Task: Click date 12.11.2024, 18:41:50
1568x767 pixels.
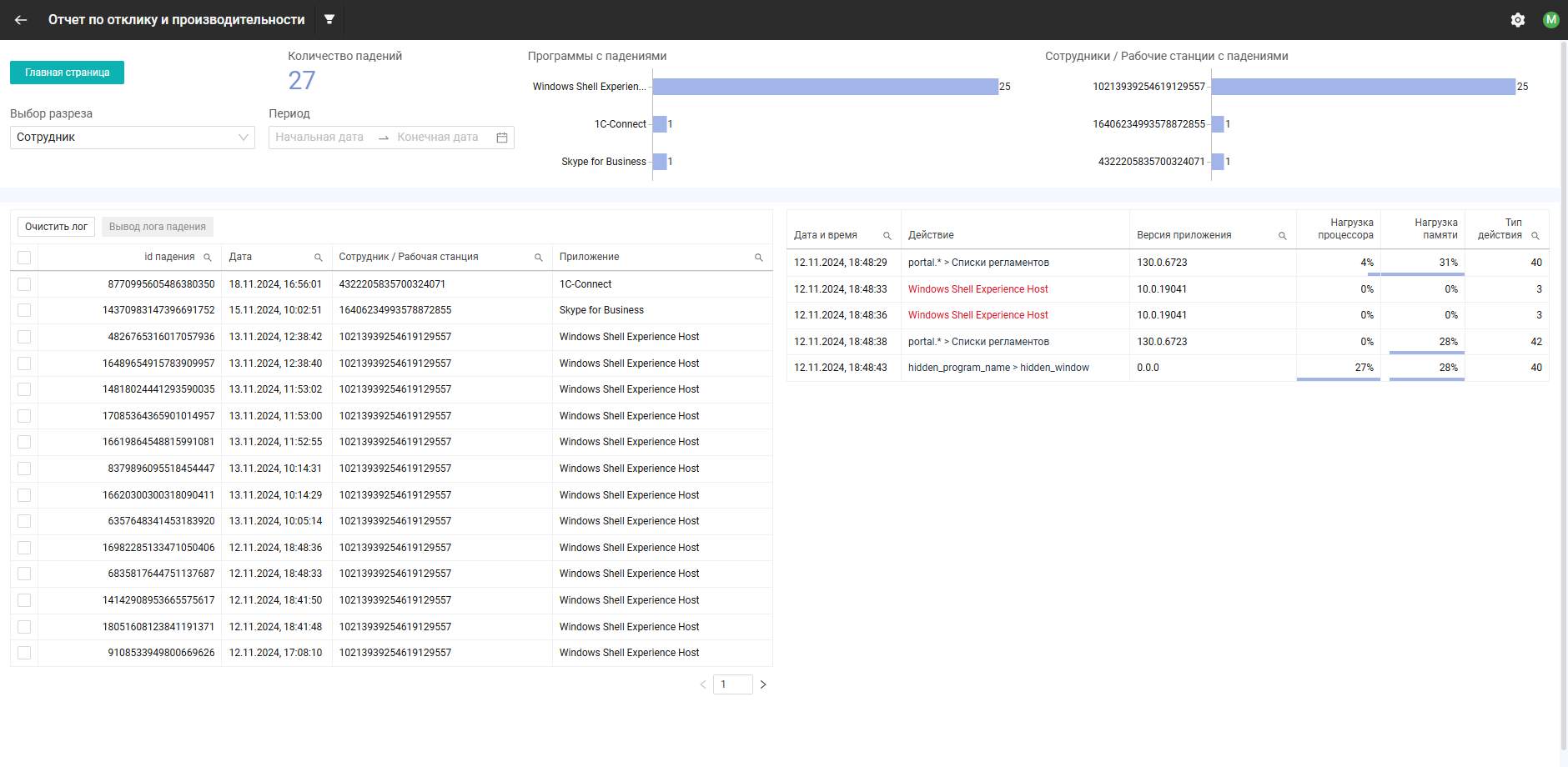Action: point(275,600)
